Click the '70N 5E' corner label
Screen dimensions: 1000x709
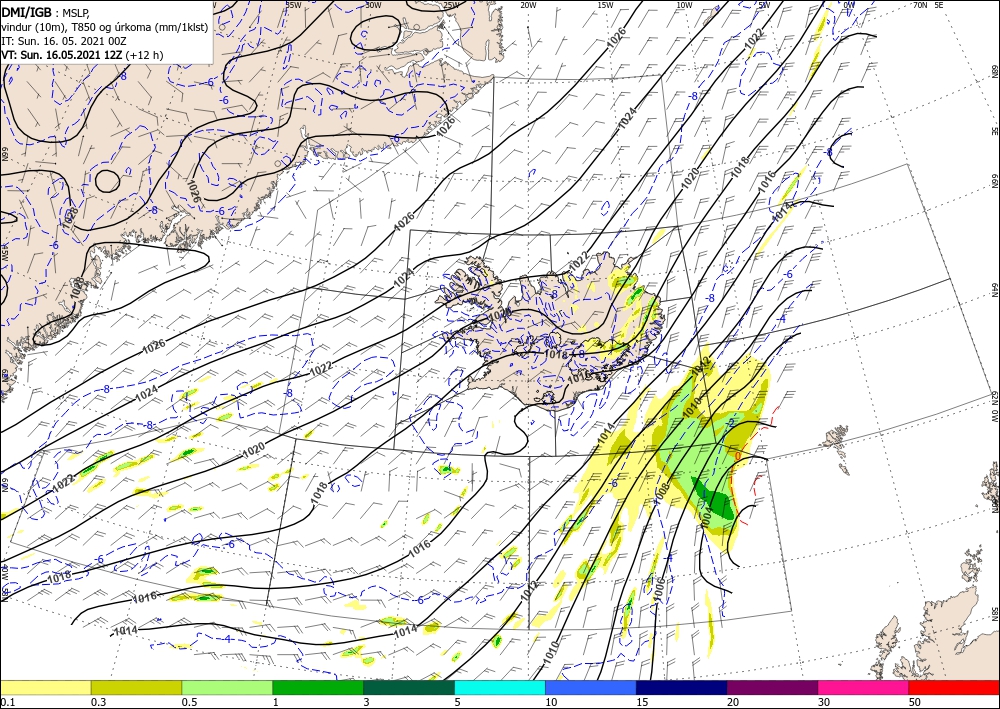pyautogui.click(x=928, y=5)
